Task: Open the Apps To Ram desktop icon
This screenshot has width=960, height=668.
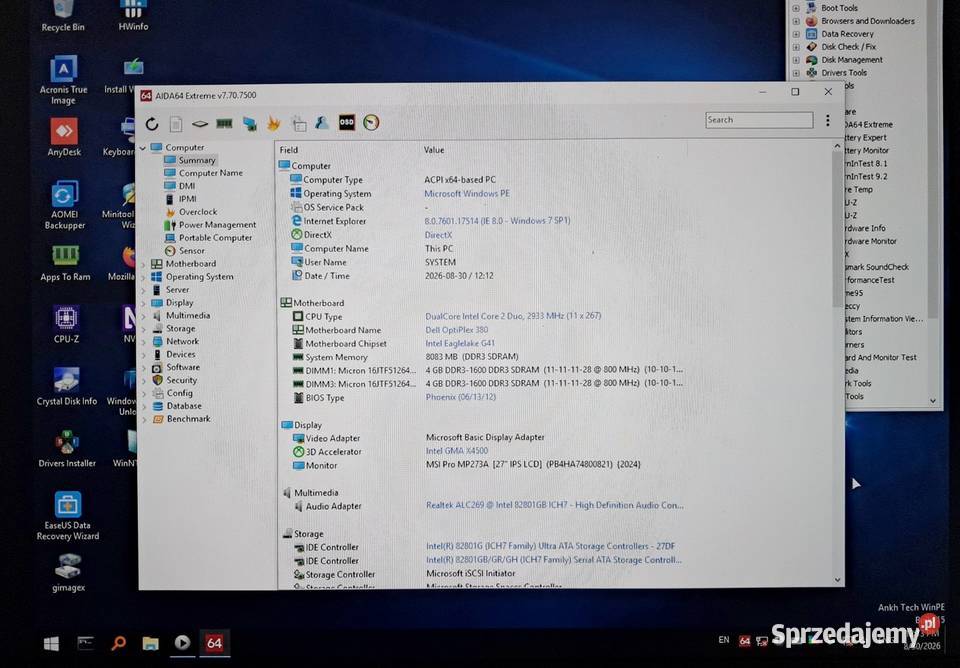Action: [65, 264]
